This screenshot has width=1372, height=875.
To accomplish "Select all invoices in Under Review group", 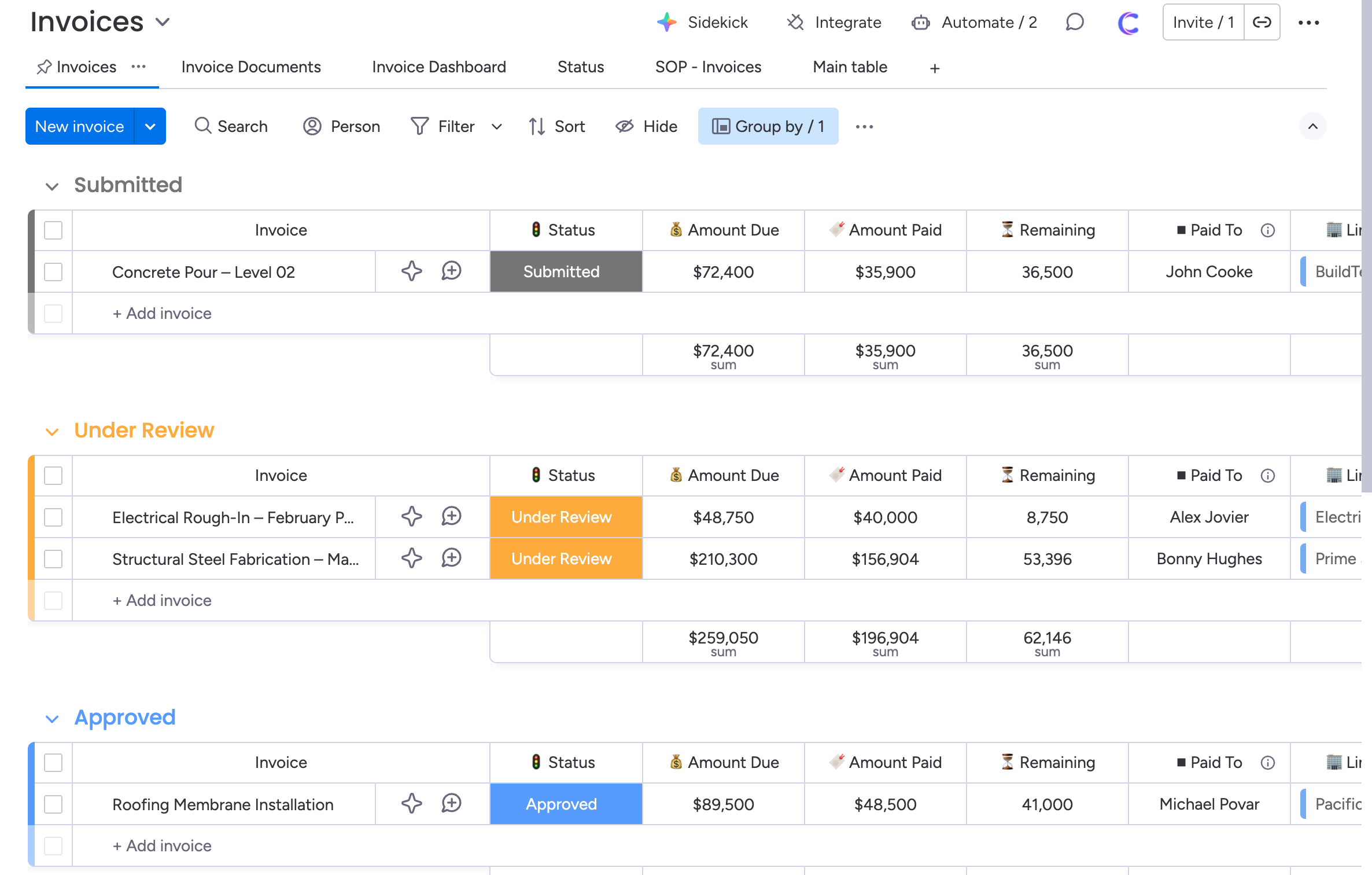I will coord(53,476).
